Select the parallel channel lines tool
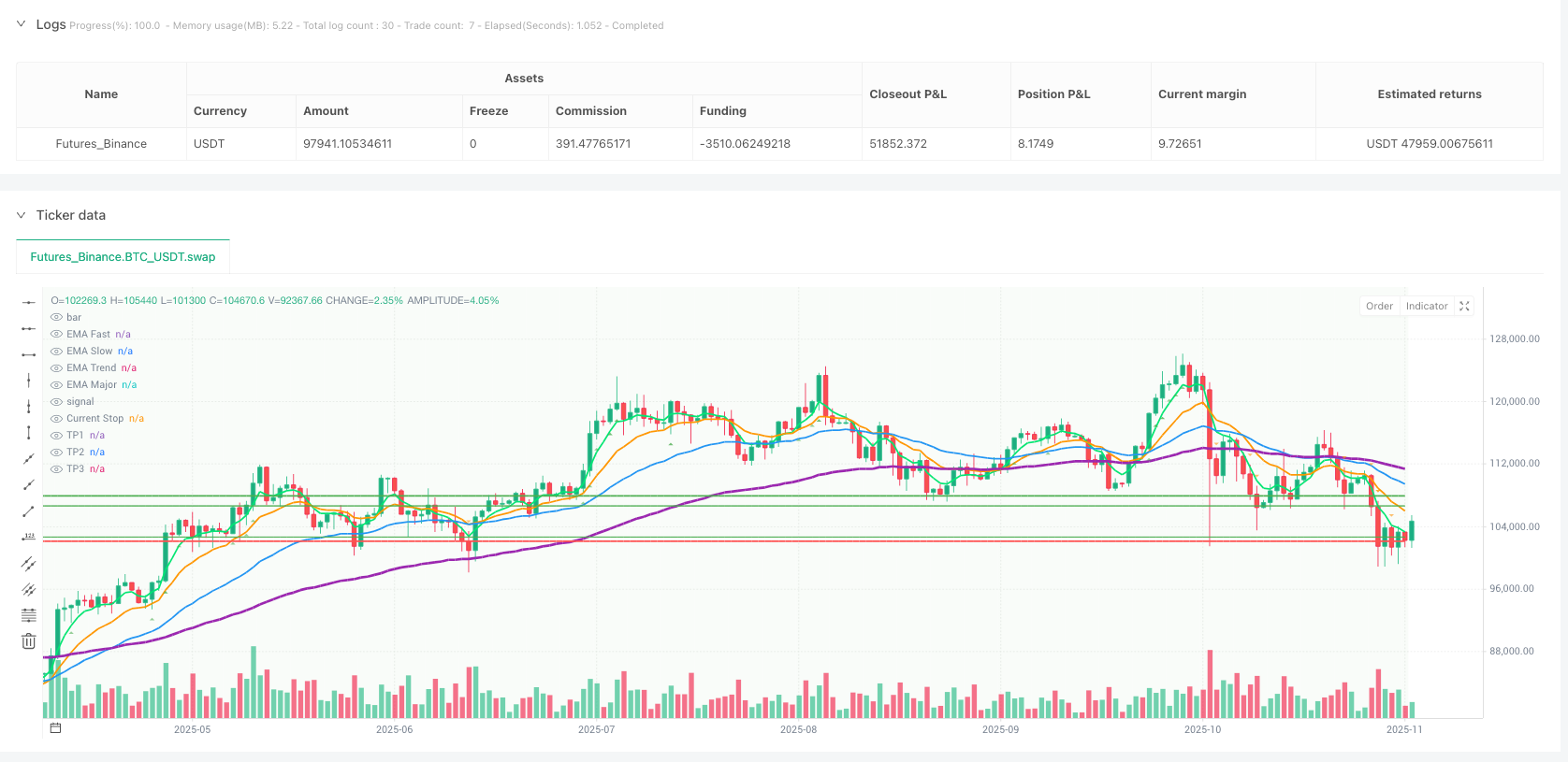Image resolution: width=1568 pixels, height=762 pixels. tap(28, 563)
